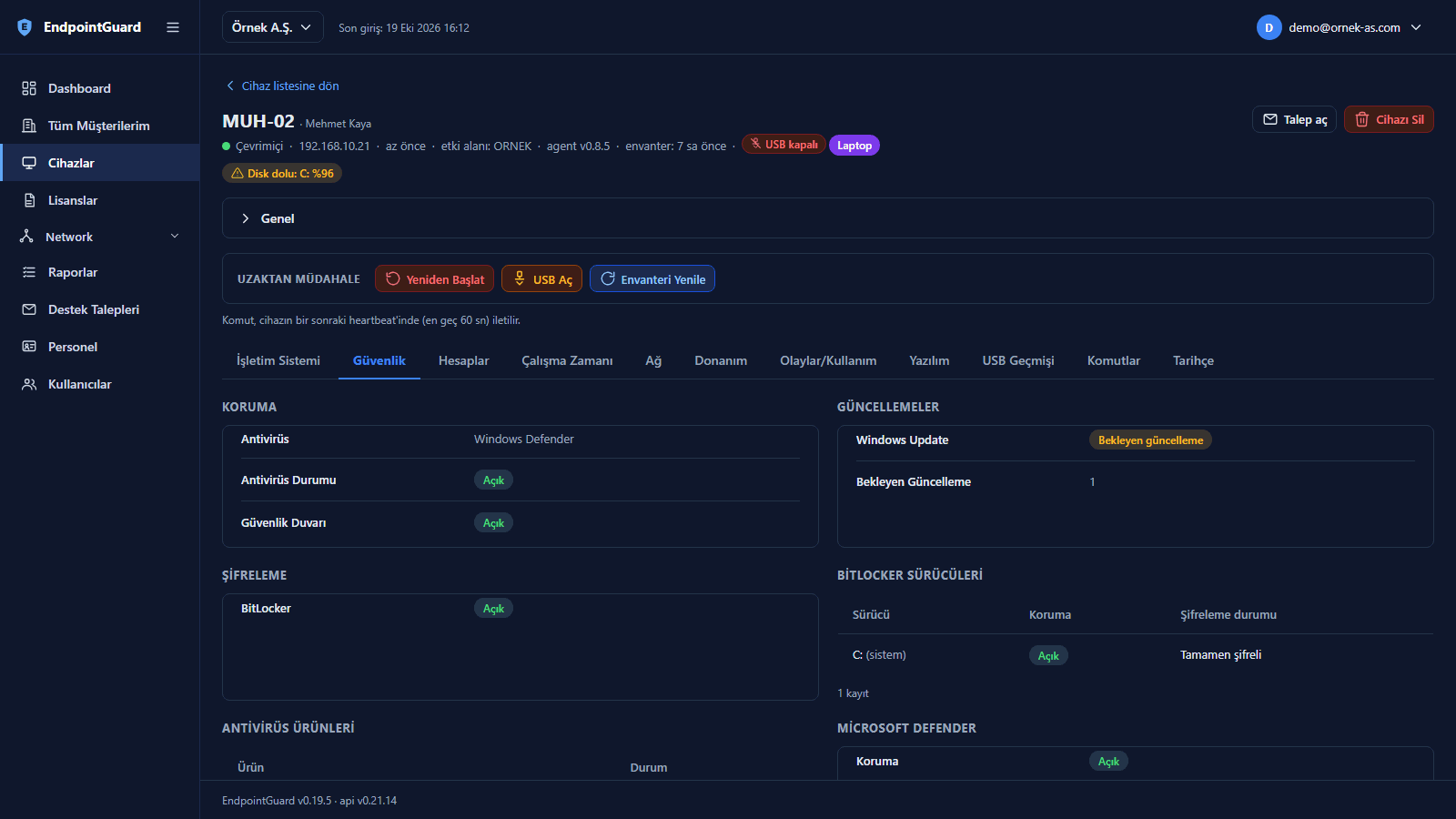This screenshot has width=1456, height=819.
Task: Click the Laptop device type badge
Action: (854, 146)
